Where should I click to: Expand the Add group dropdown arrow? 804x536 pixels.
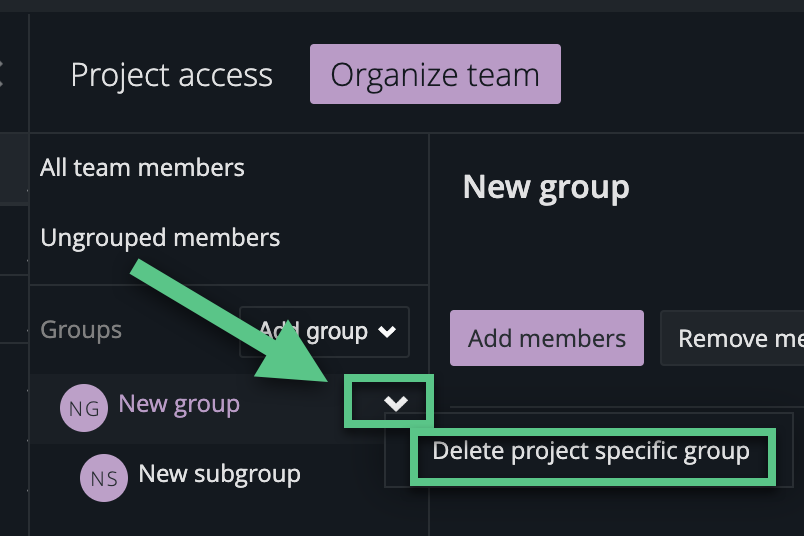coord(388,332)
